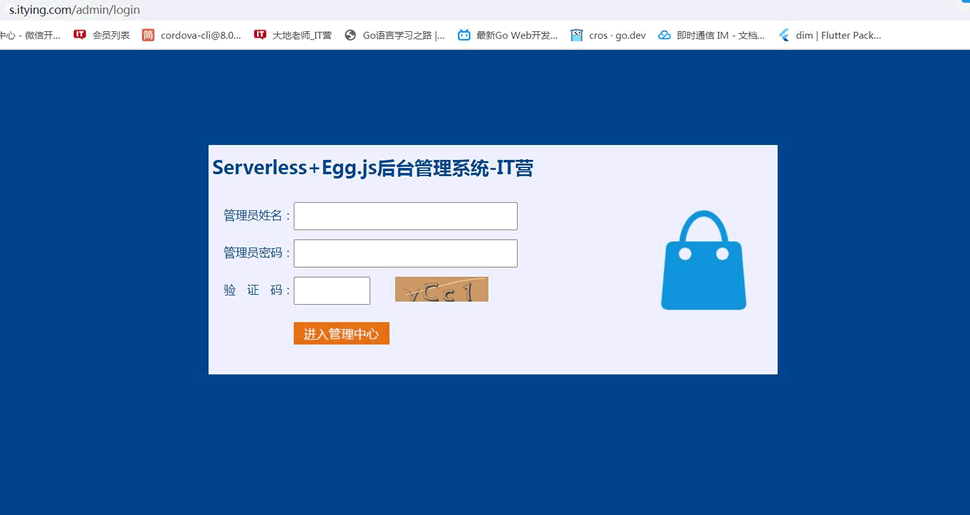Open the 会员列表 bookmark
The image size is (970, 515).
point(101,35)
